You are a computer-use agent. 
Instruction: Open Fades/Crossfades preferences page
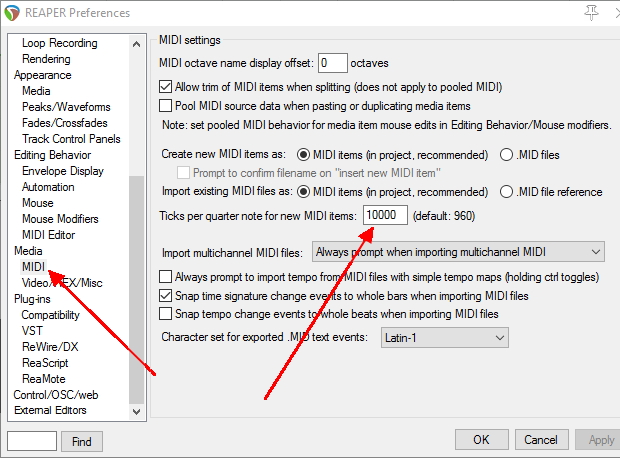pos(65,123)
